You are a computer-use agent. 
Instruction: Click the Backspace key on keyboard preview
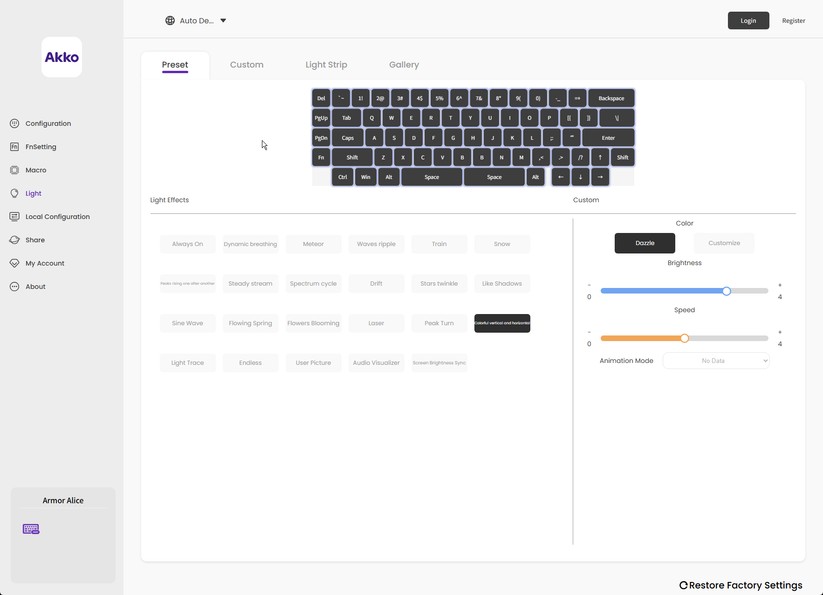pos(611,98)
